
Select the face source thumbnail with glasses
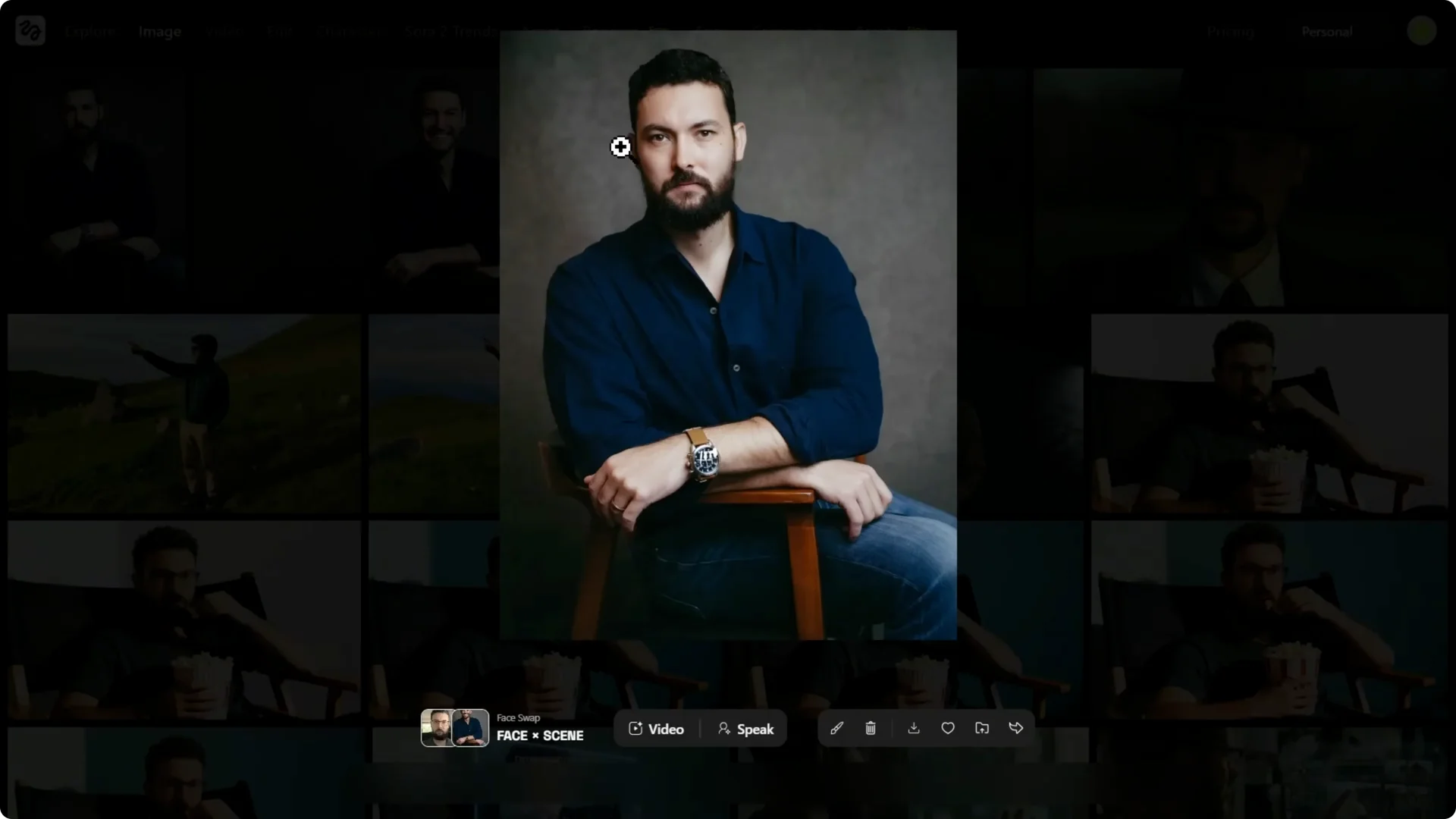(437, 728)
